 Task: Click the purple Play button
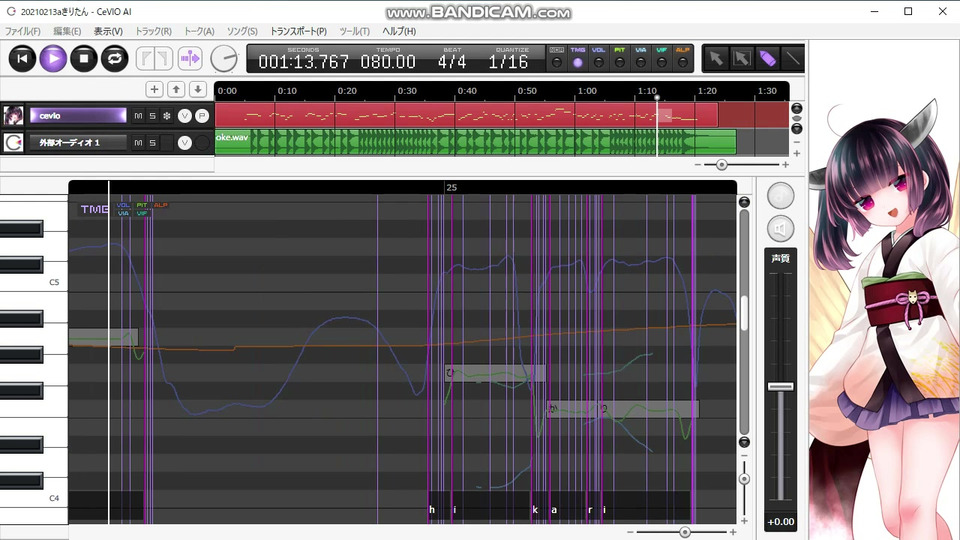click(53, 59)
